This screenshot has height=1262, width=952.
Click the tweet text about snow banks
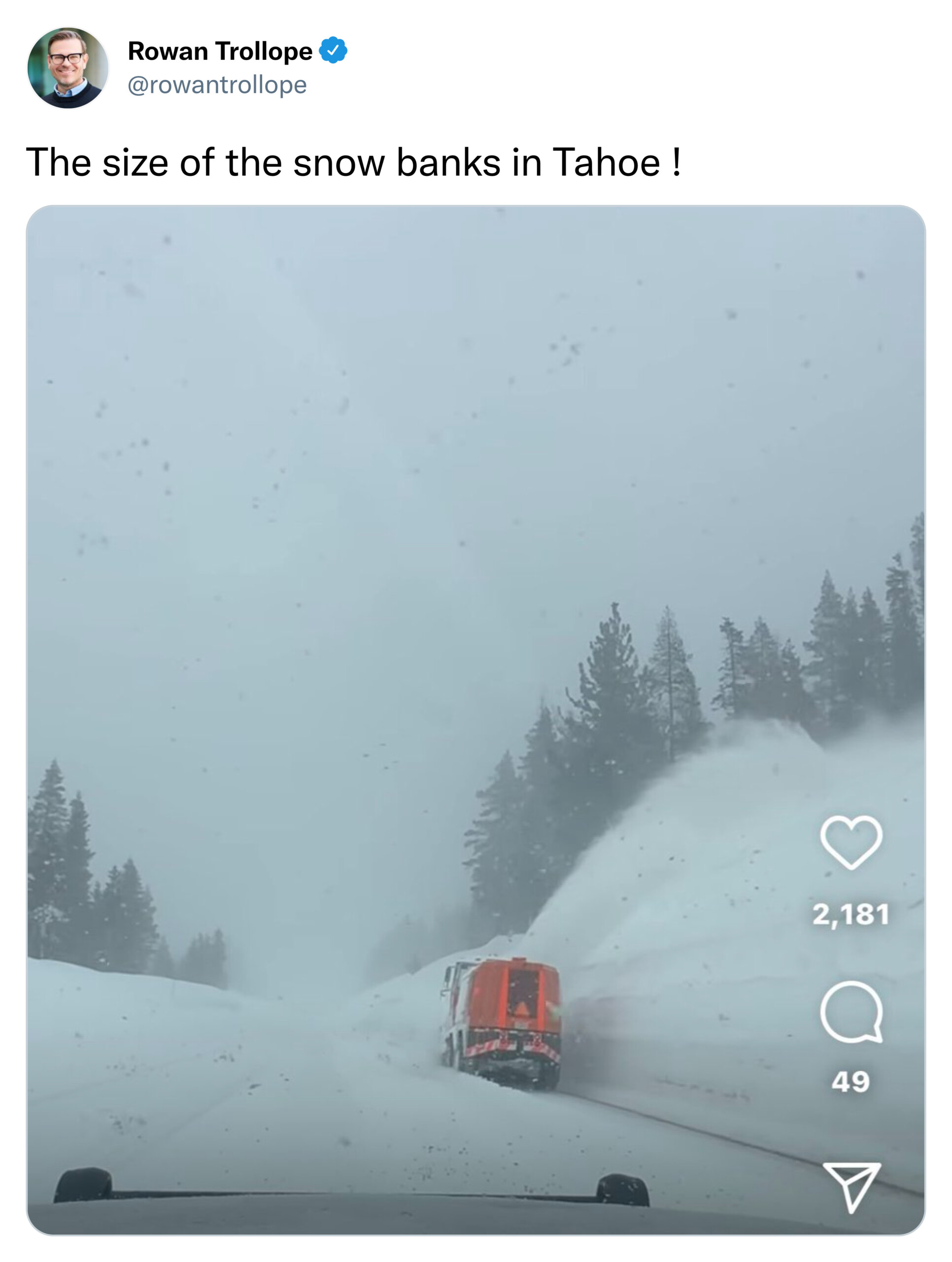(x=353, y=162)
